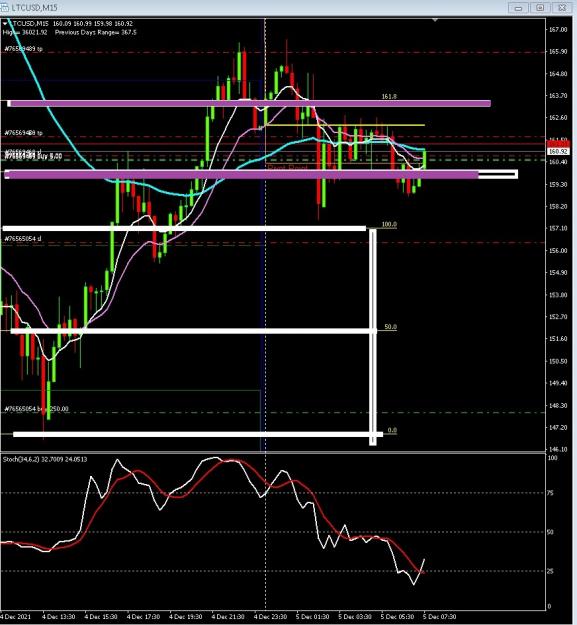
Task: Select the '#76565054 sl' stop loss label
Action: [x=22, y=239]
